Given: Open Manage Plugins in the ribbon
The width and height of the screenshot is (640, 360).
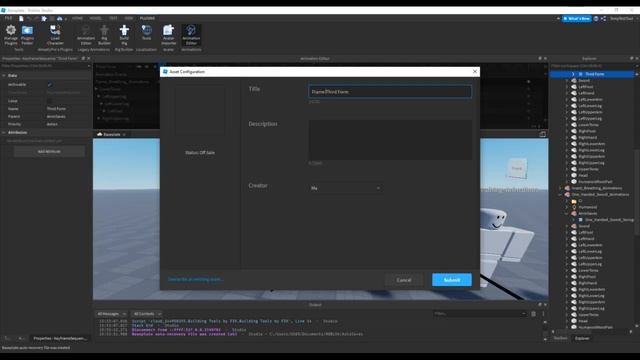Looking at the screenshot, I should pyautogui.click(x=11, y=35).
